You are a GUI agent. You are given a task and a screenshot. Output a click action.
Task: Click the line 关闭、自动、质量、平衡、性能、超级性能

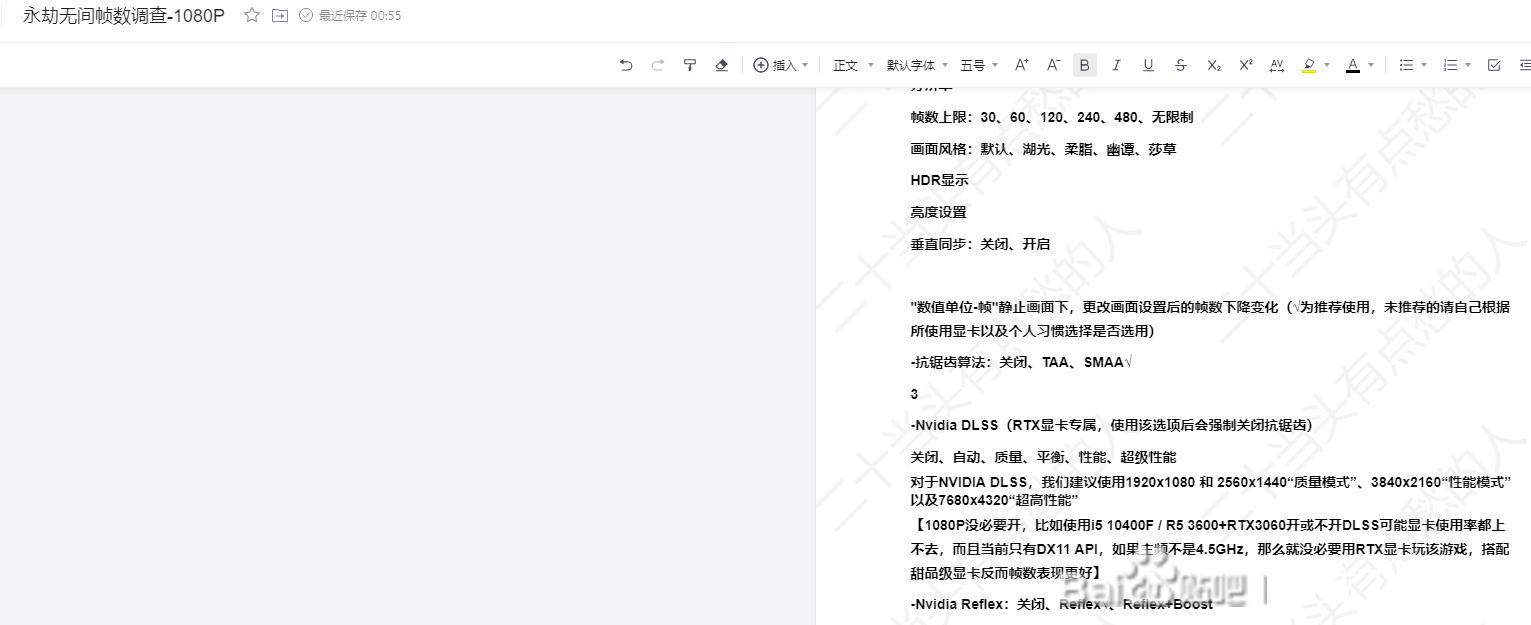click(x=1043, y=457)
